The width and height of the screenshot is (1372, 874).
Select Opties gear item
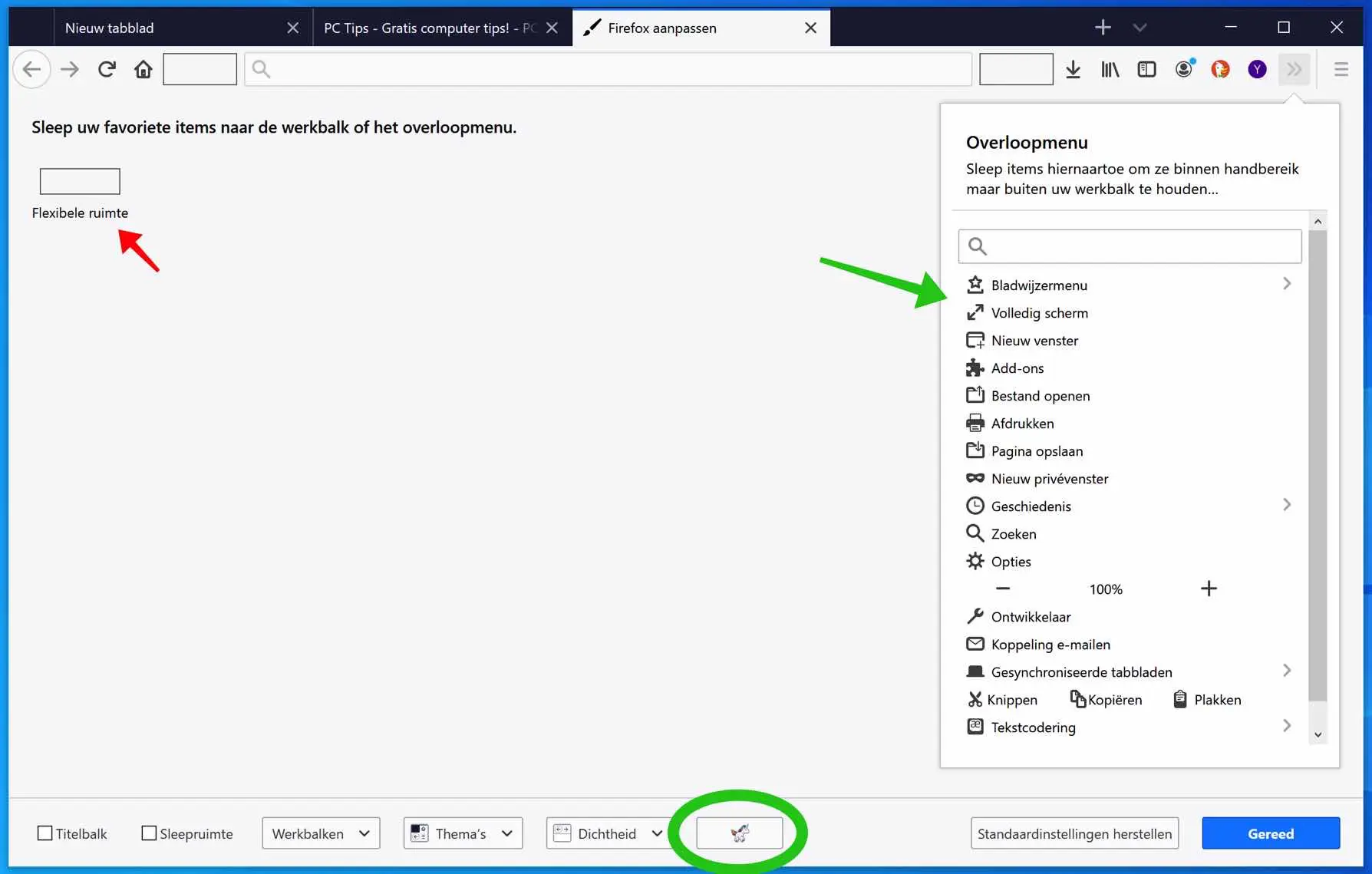pyautogui.click(x=1130, y=561)
